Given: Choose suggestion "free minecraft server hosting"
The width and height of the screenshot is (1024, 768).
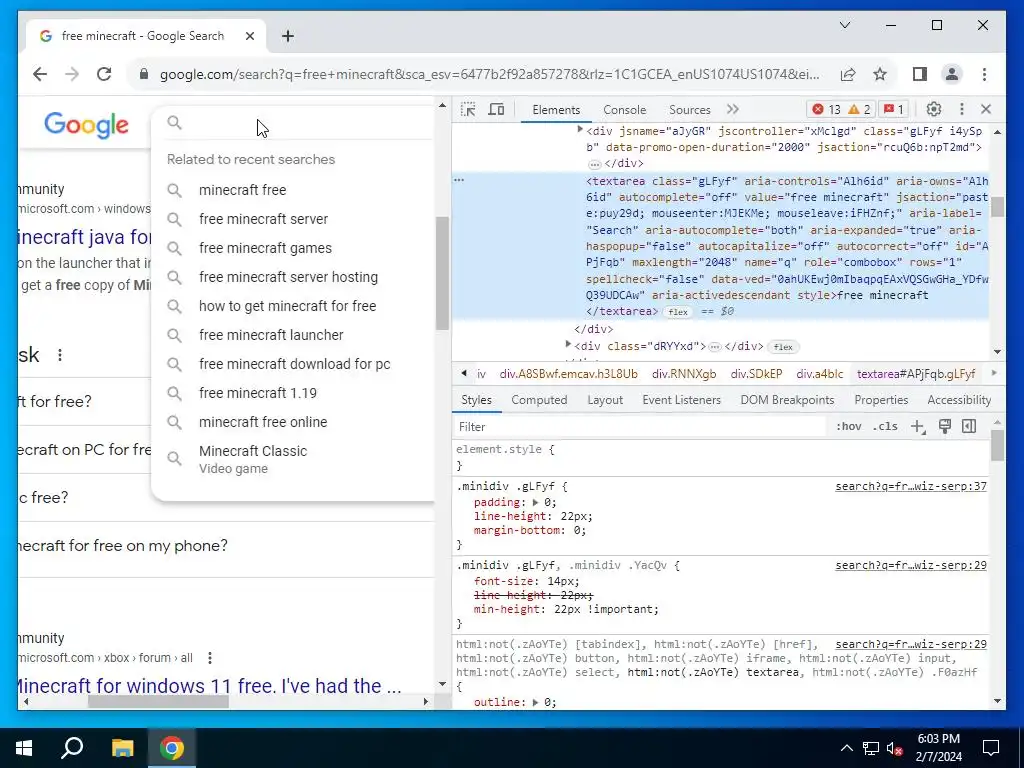Looking at the screenshot, I should [288, 277].
